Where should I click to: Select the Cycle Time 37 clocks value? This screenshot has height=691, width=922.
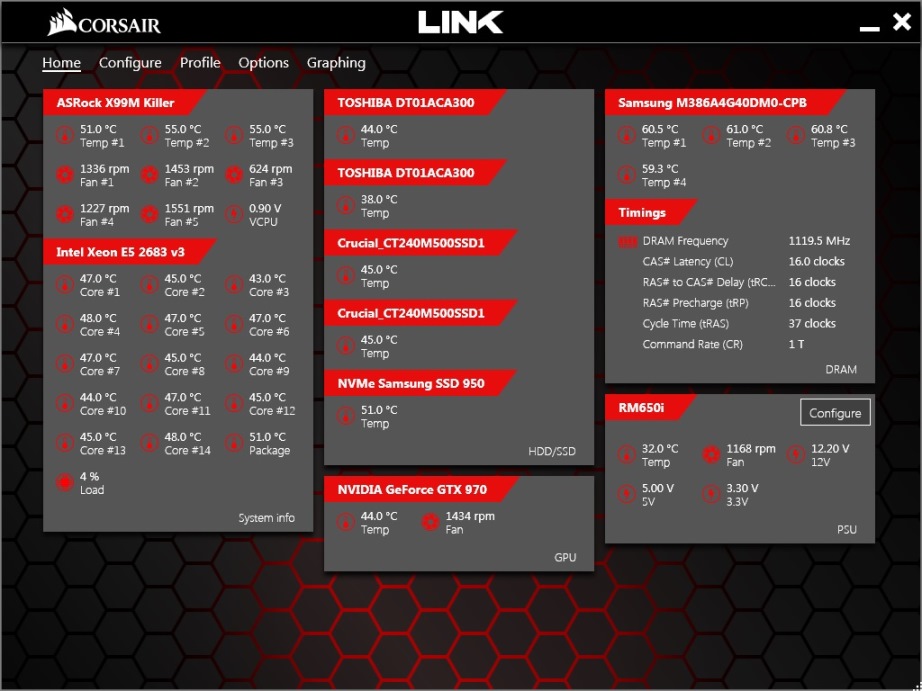click(x=812, y=323)
